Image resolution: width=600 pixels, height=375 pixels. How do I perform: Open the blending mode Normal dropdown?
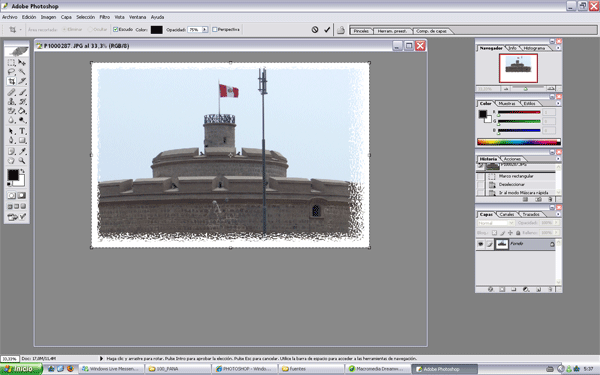point(496,223)
